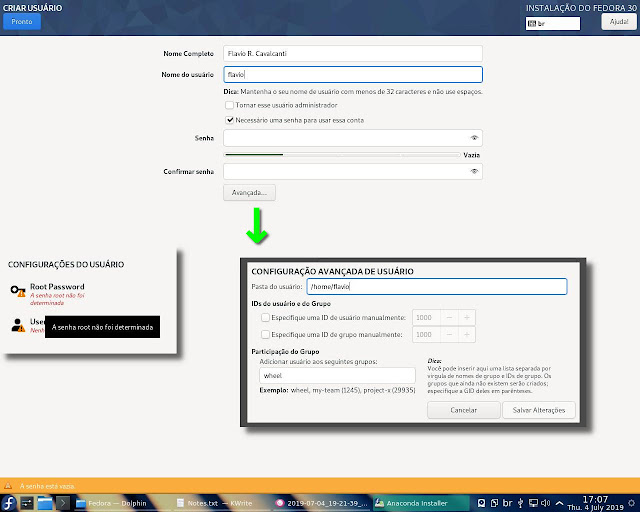Image resolution: width=640 pixels, height=512 pixels.
Task: Open the volume tray icon
Action: 546,503
